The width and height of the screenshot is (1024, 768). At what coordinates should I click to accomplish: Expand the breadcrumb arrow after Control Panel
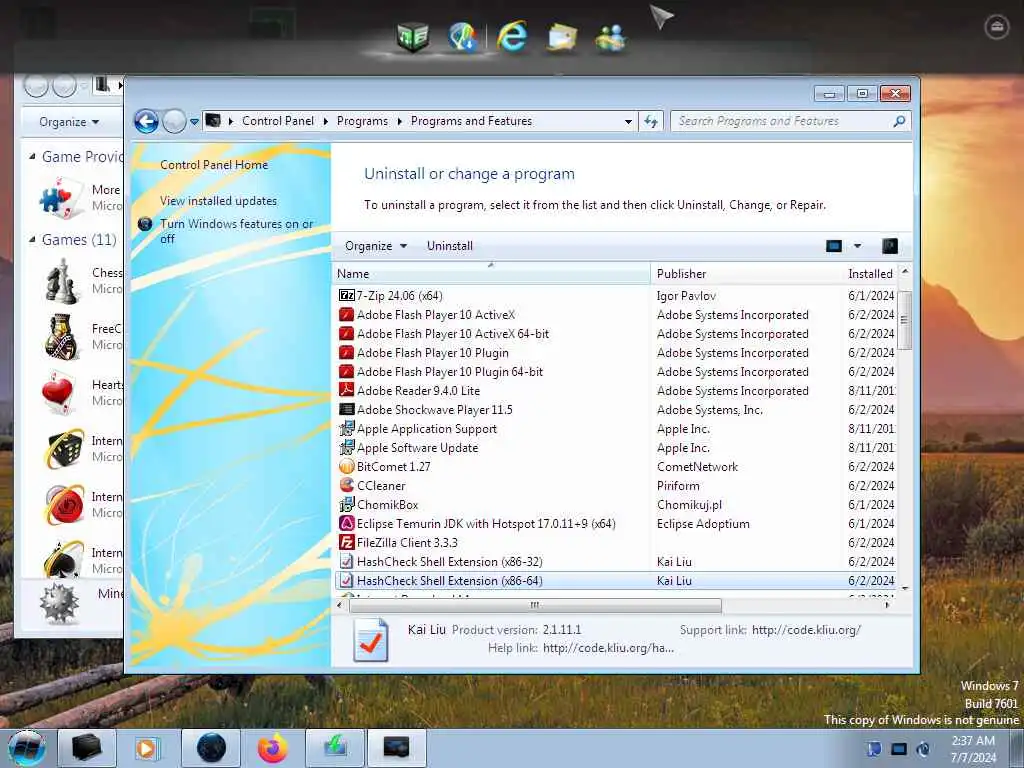click(x=325, y=121)
